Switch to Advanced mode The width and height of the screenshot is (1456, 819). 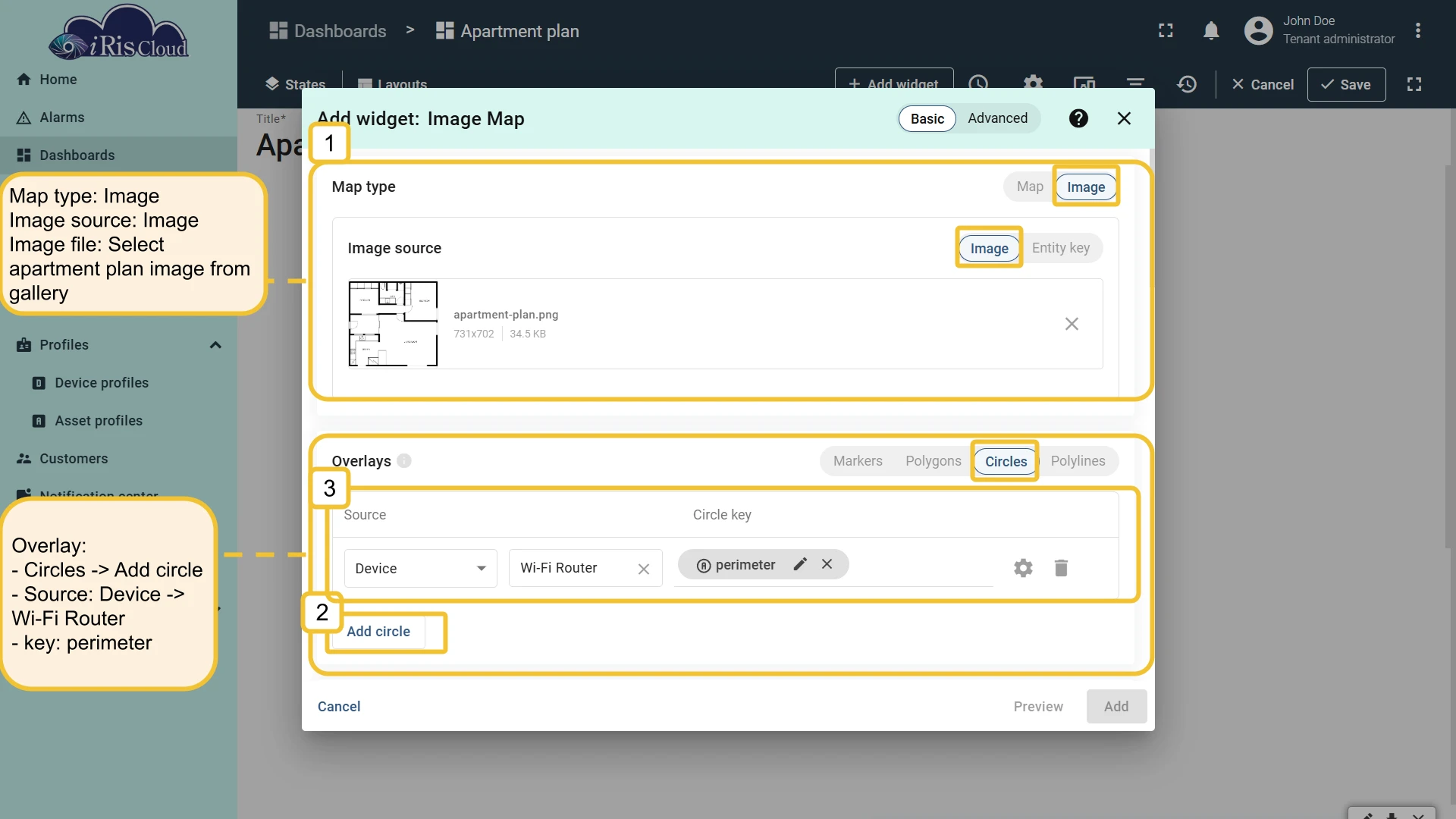click(x=997, y=118)
